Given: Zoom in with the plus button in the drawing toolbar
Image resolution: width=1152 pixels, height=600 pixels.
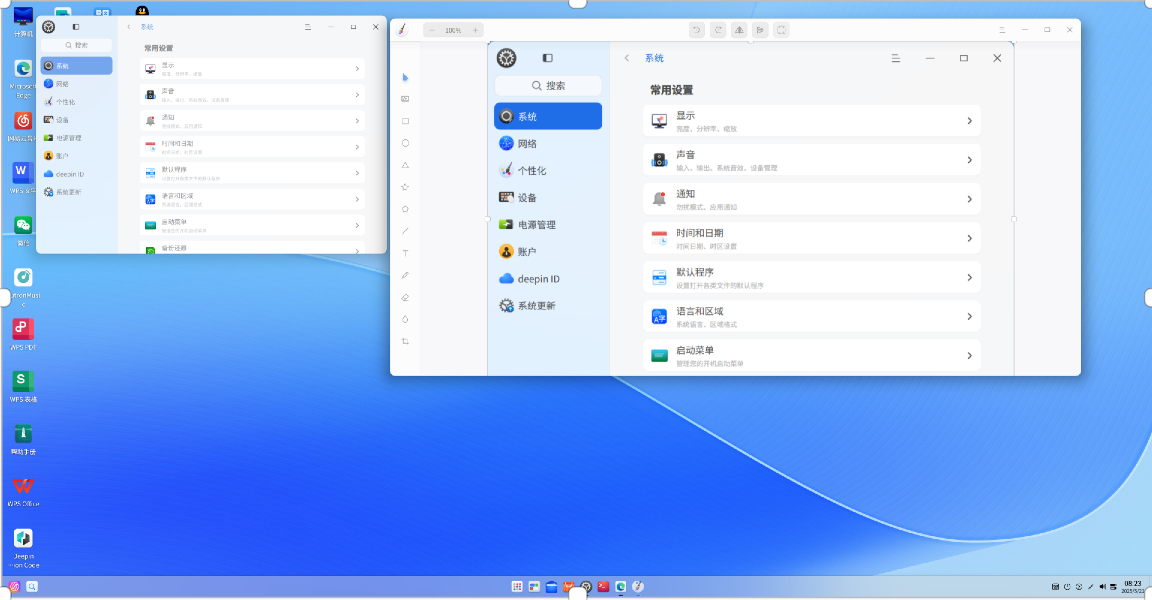Looking at the screenshot, I should click(x=475, y=30).
